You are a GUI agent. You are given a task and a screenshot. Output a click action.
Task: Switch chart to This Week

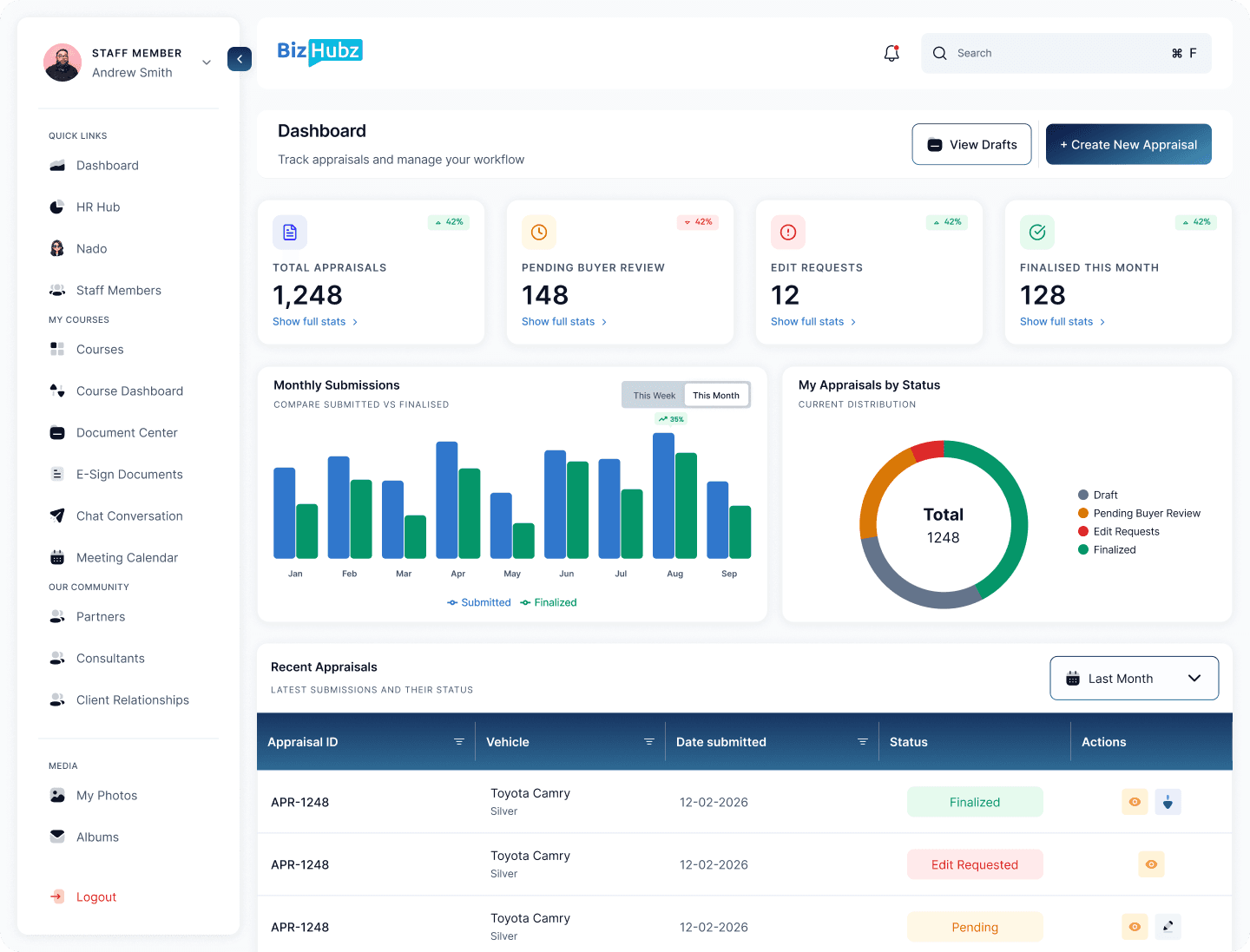tap(654, 396)
